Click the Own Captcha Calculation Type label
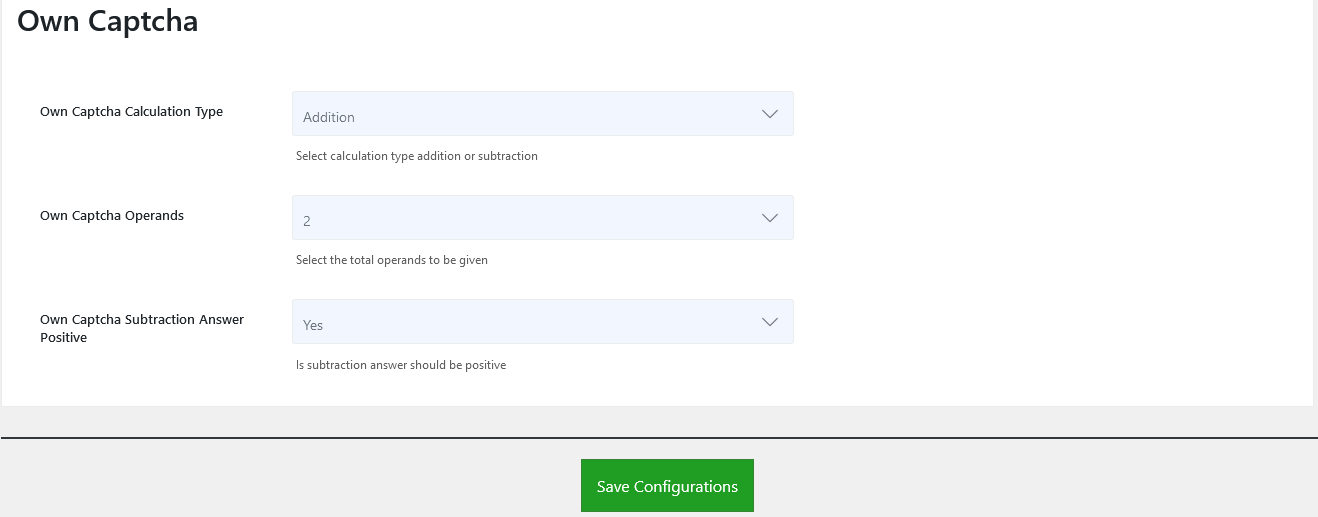1318x517 pixels. [x=131, y=112]
